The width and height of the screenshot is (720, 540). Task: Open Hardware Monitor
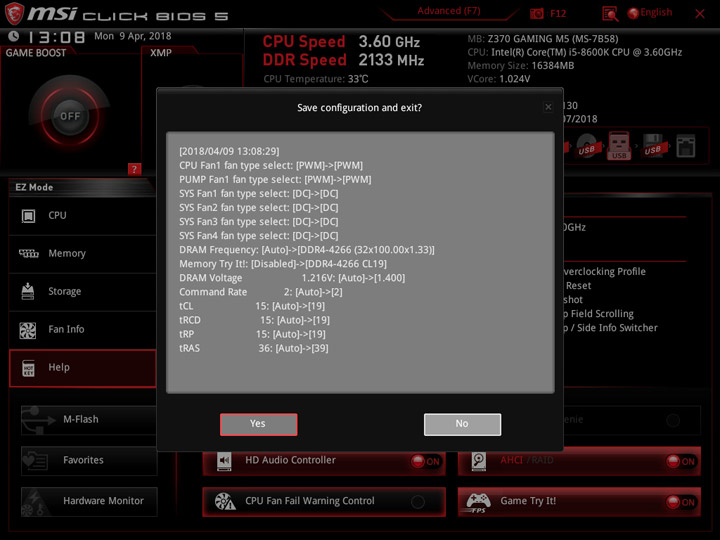[x=89, y=501]
